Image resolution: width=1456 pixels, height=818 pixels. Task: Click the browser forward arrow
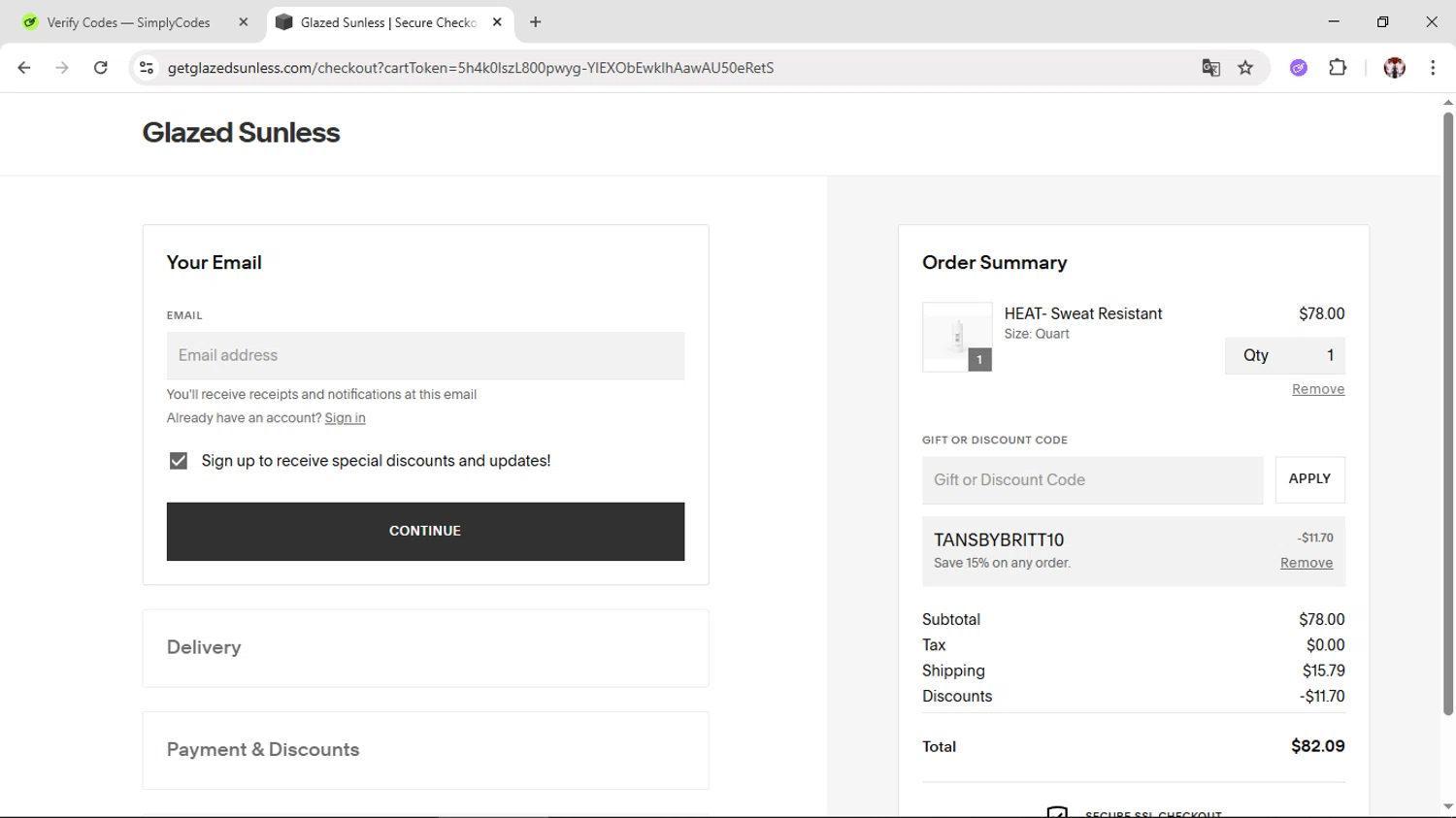point(62,68)
